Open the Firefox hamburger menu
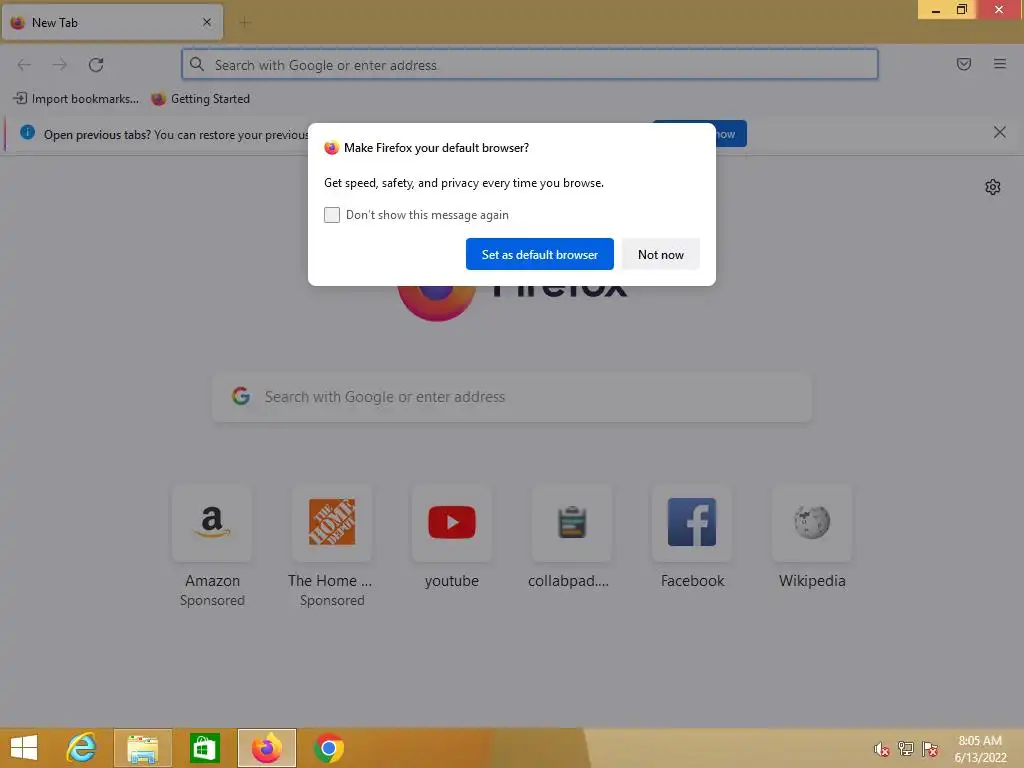 coord(999,64)
